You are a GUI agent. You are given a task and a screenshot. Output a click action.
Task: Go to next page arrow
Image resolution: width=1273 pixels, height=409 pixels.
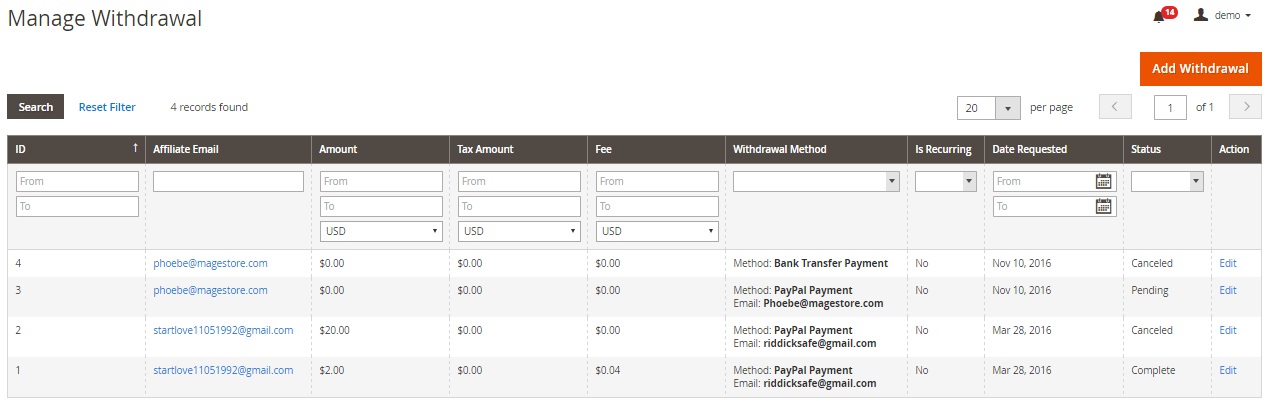(1245, 107)
